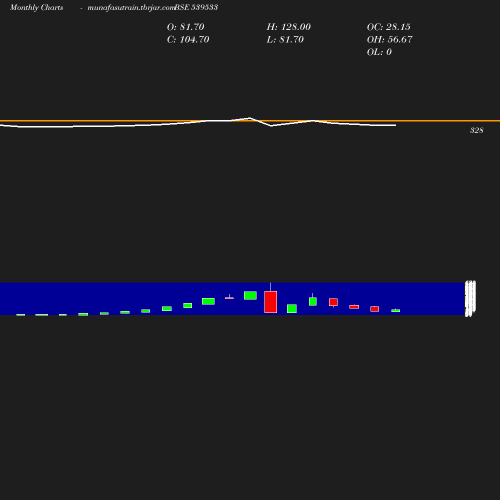The width and height of the screenshot is (500, 500).
Task: Select the low value "L: 81.70"
Action: [x=285, y=40]
